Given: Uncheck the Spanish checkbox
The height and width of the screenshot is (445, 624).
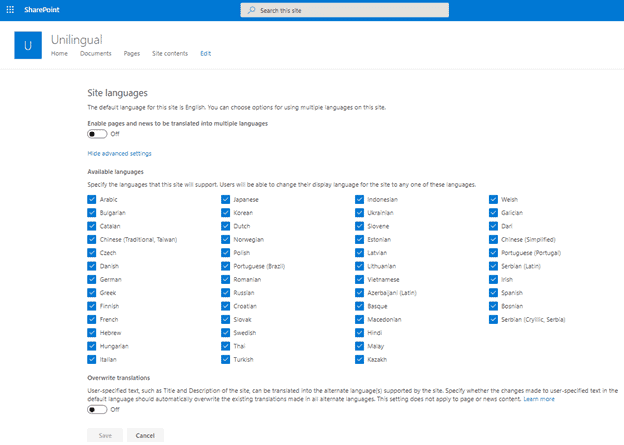Looking at the screenshot, I should (493, 293).
